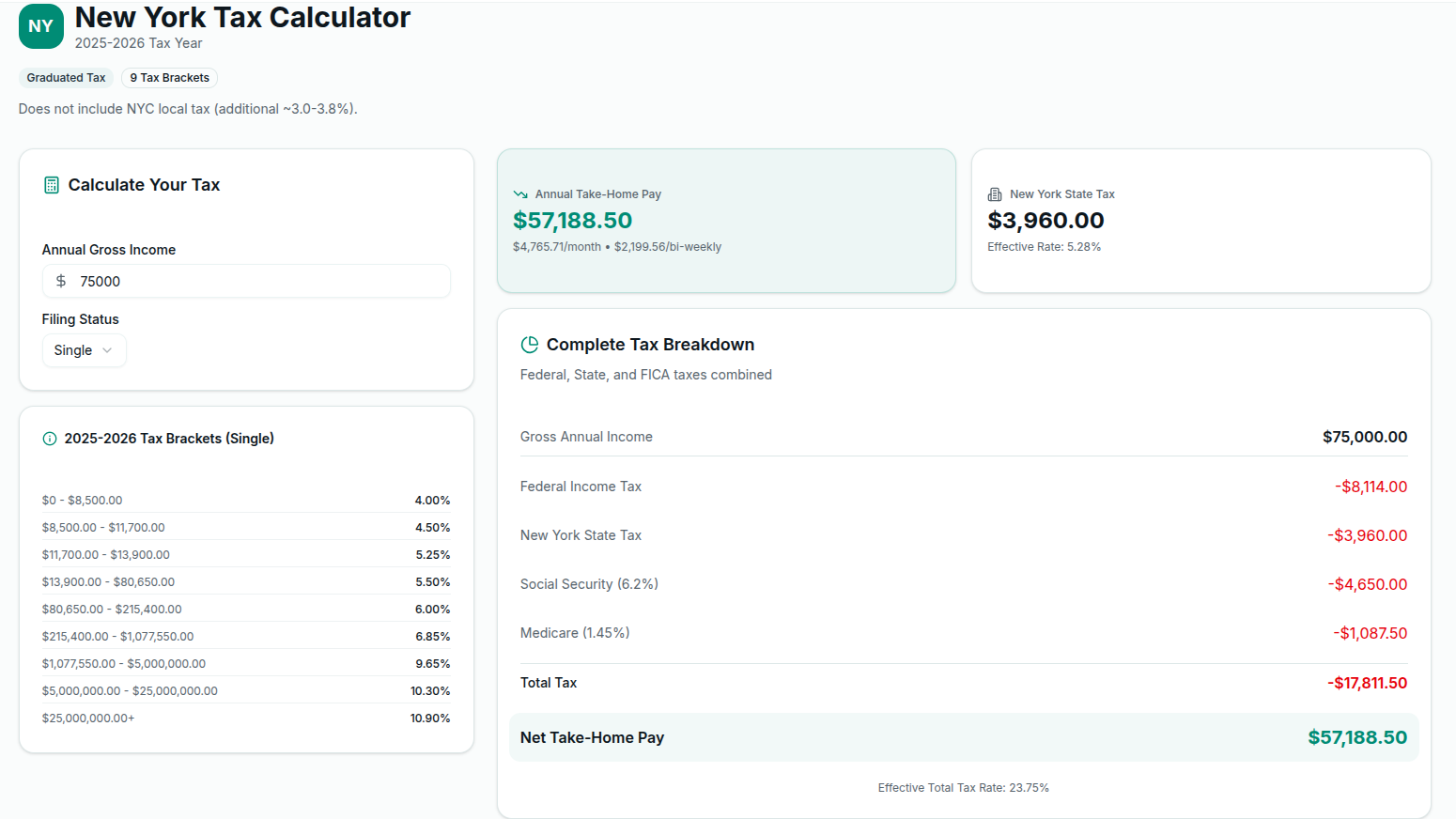Click the Annual Take-Home Pay amount $57,188.50
The width and height of the screenshot is (1456, 819).
[572, 221]
